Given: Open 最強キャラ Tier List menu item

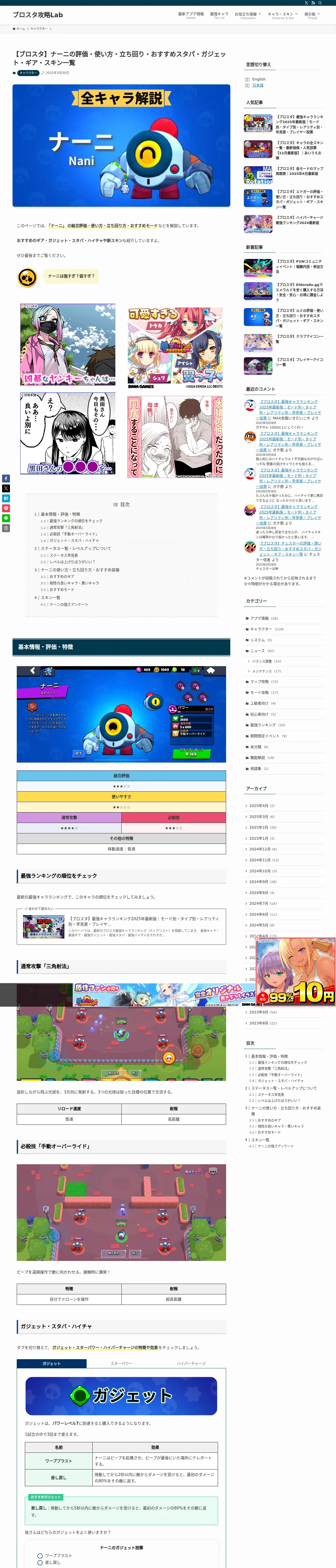Looking at the screenshot, I should tap(219, 15).
